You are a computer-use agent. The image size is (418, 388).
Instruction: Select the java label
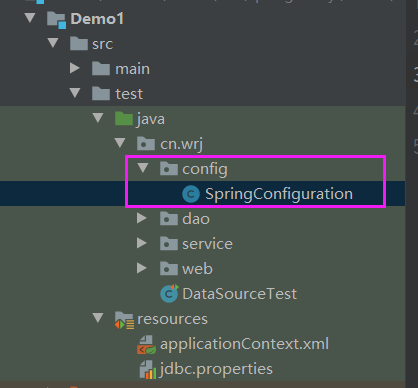click(151, 120)
